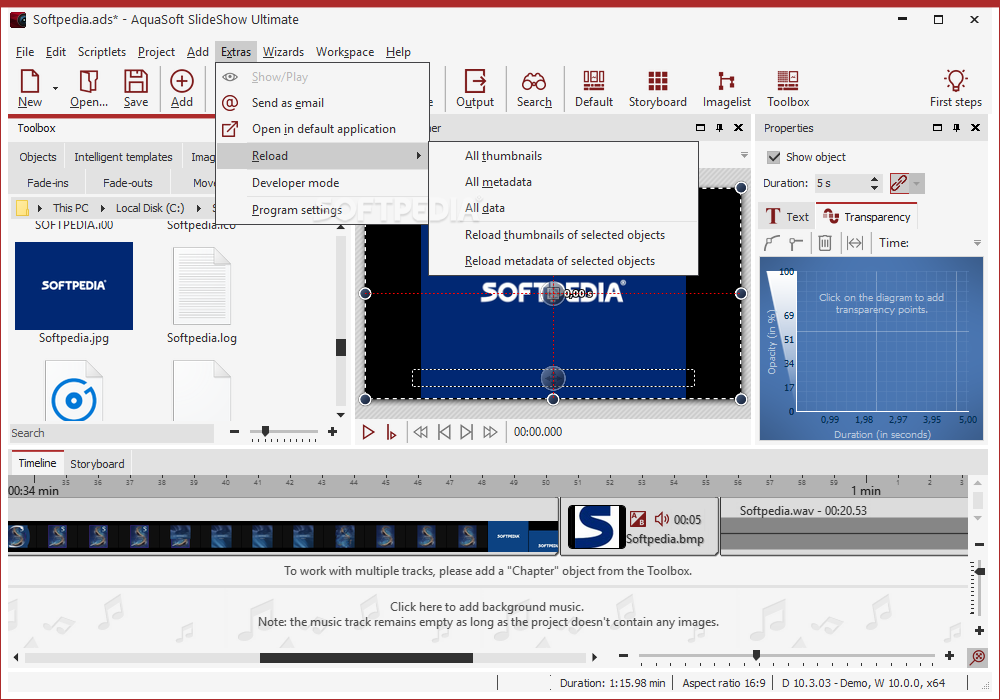Pin the Properties panel
This screenshot has width=1000, height=700.
point(956,128)
